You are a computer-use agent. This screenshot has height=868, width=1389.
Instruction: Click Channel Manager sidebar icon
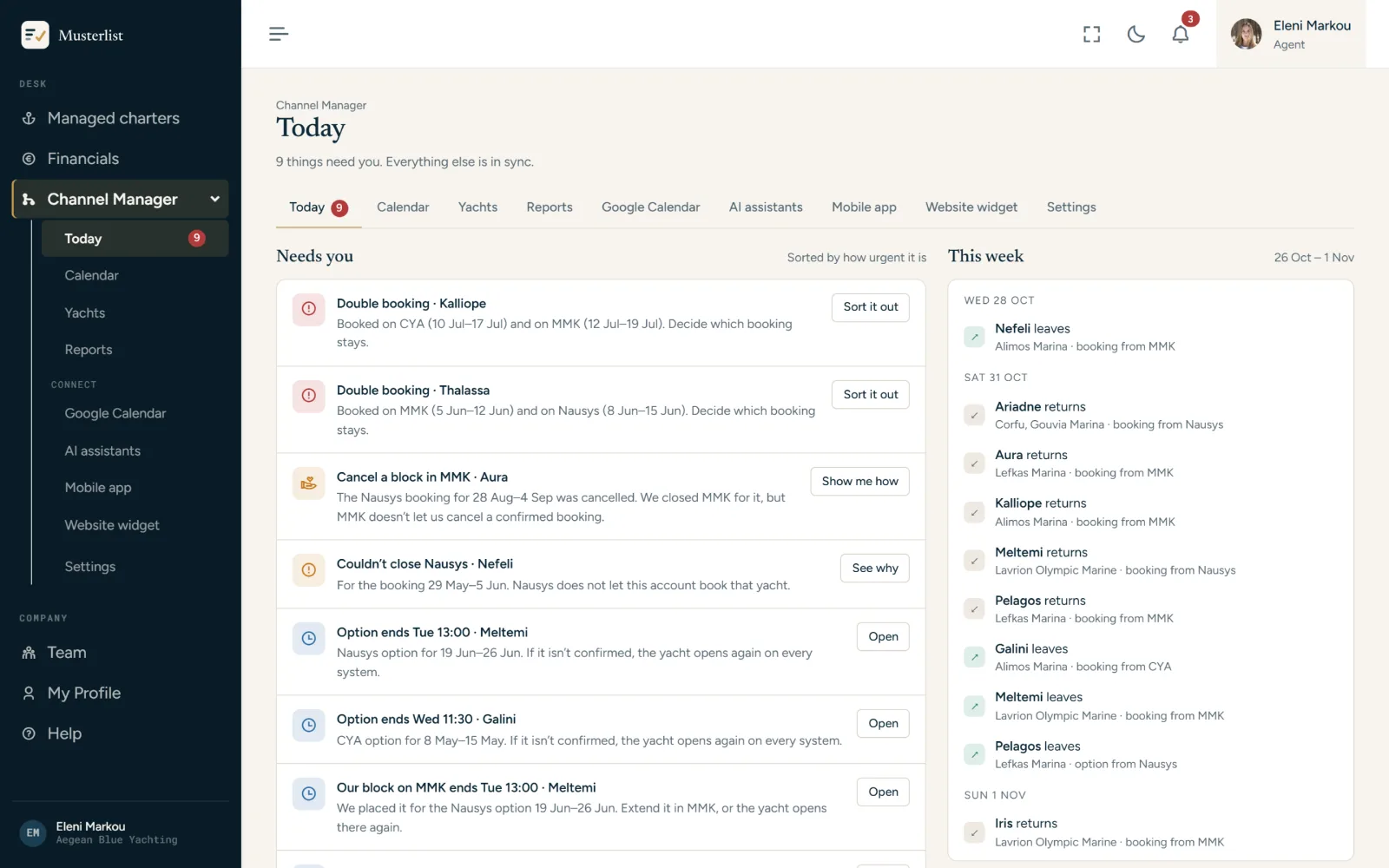29,200
